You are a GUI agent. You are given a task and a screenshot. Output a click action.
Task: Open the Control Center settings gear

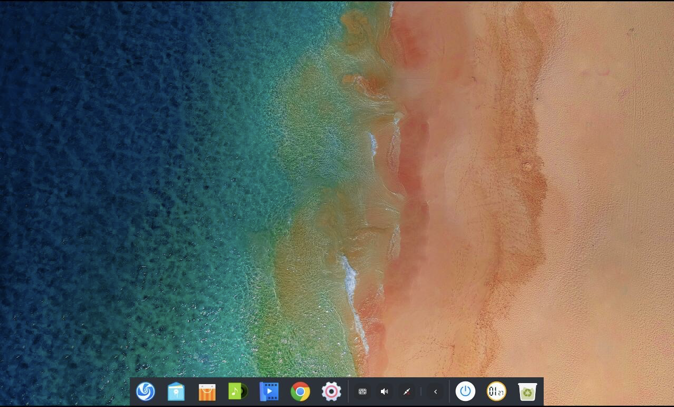point(331,391)
